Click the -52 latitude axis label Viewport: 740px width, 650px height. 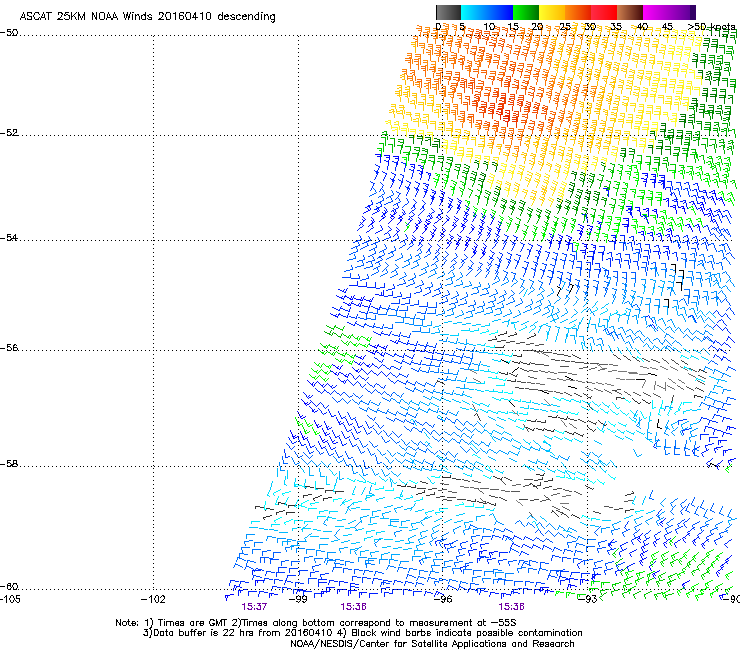pyautogui.click(x=9, y=133)
